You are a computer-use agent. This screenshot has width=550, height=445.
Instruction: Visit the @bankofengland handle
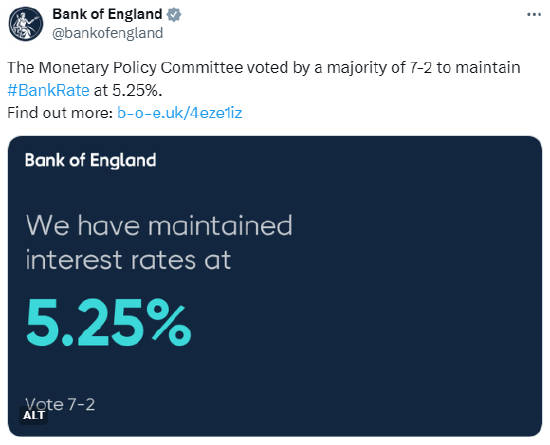click(x=108, y=33)
